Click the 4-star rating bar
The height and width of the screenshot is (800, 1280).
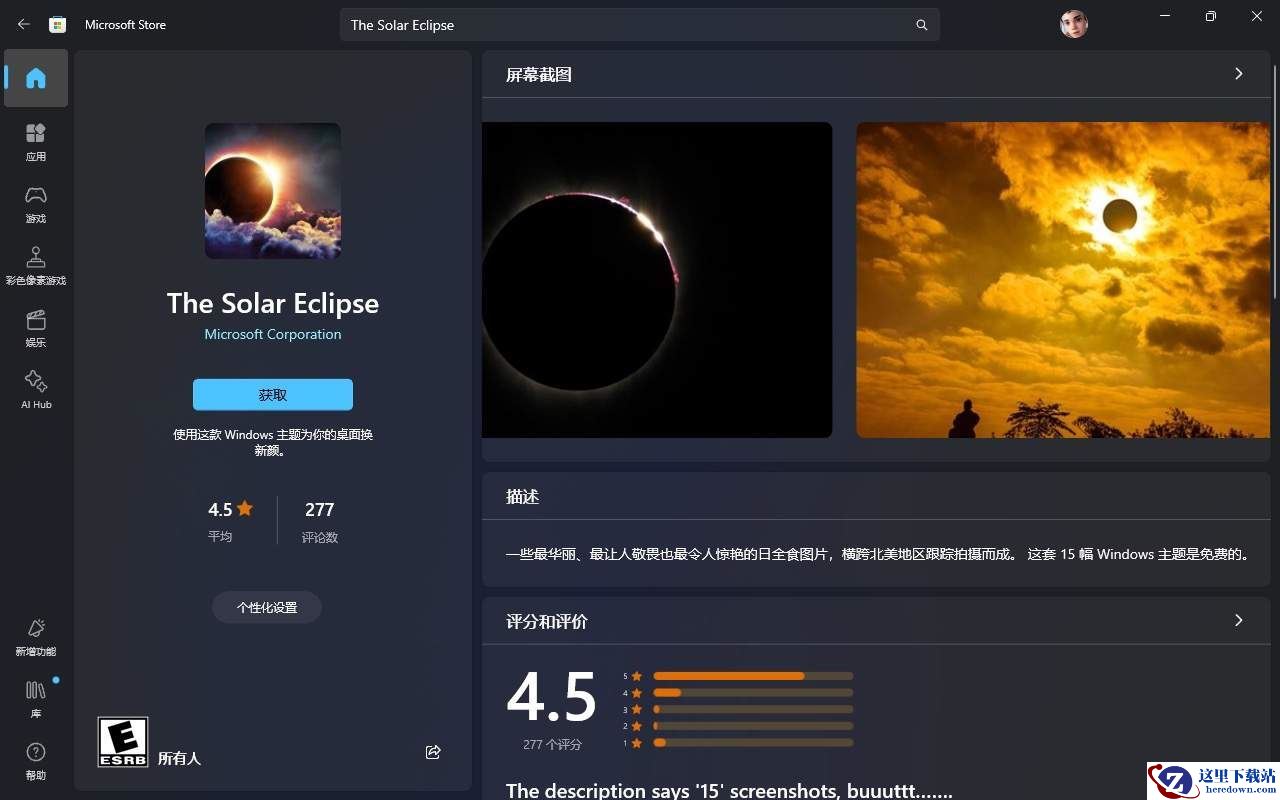point(753,693)
